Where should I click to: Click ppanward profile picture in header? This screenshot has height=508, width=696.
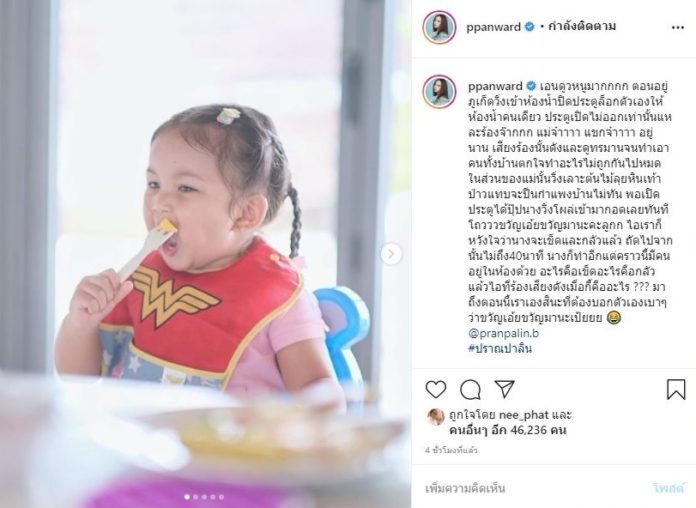[439, 27]
